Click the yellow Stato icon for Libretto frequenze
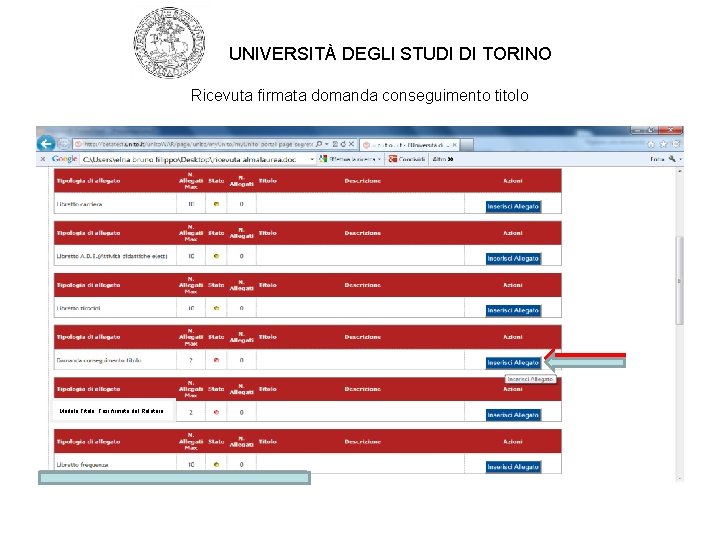The height and width of the screenshot is (540, 720). tap(216, 465)
